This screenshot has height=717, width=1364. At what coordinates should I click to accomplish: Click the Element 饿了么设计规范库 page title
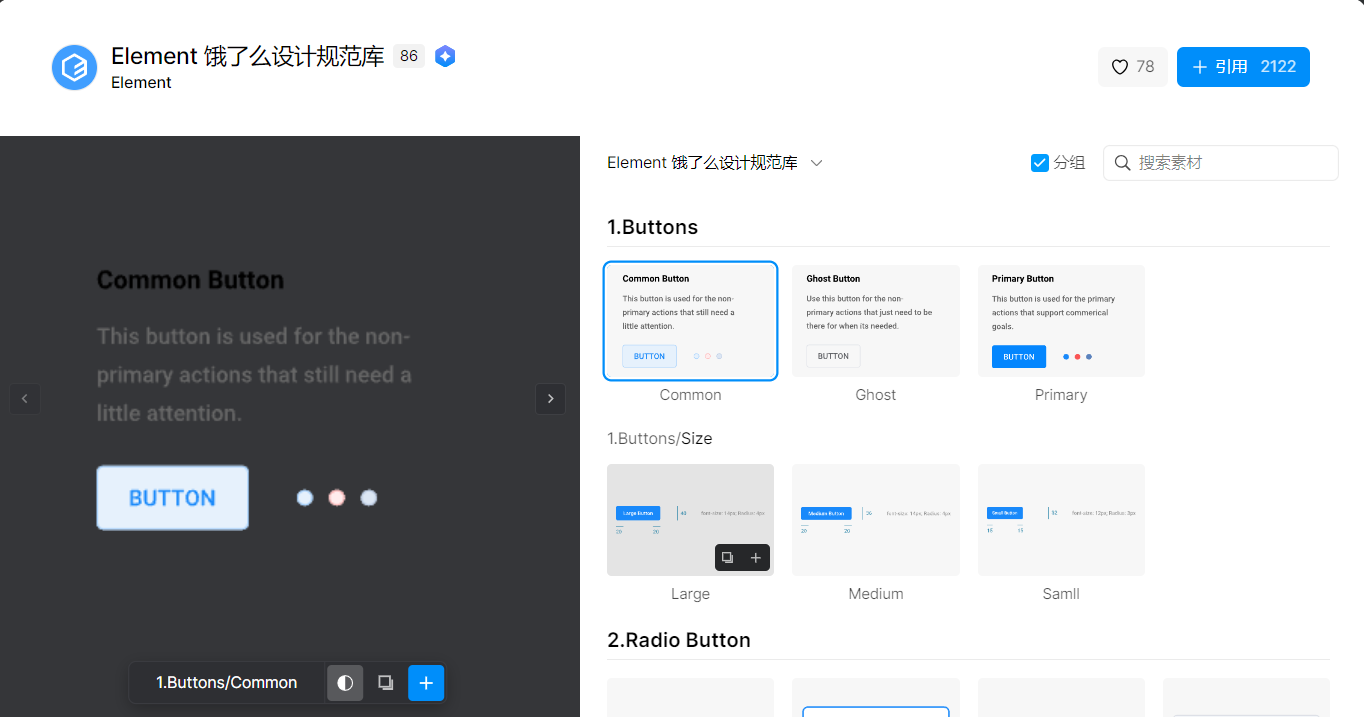point(248,56)
